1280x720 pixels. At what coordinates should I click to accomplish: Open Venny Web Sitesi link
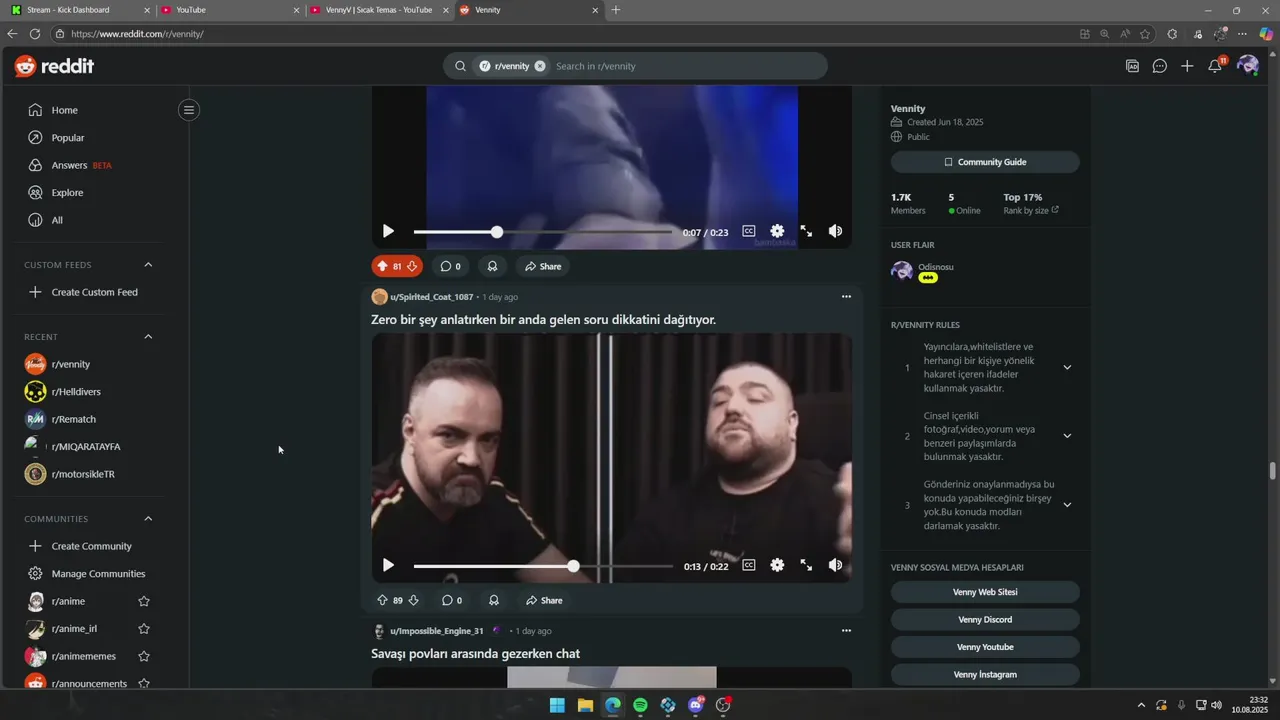pos(985,592)
